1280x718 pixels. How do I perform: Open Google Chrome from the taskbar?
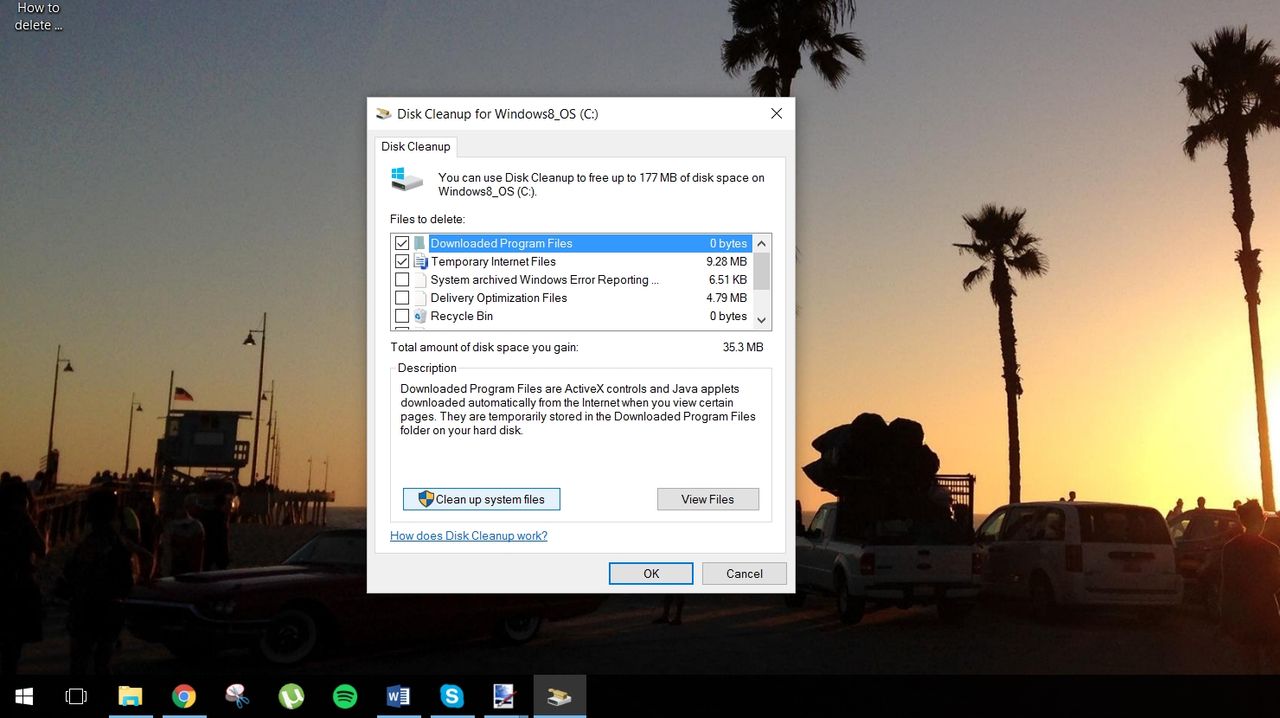(x=184, y=695)
